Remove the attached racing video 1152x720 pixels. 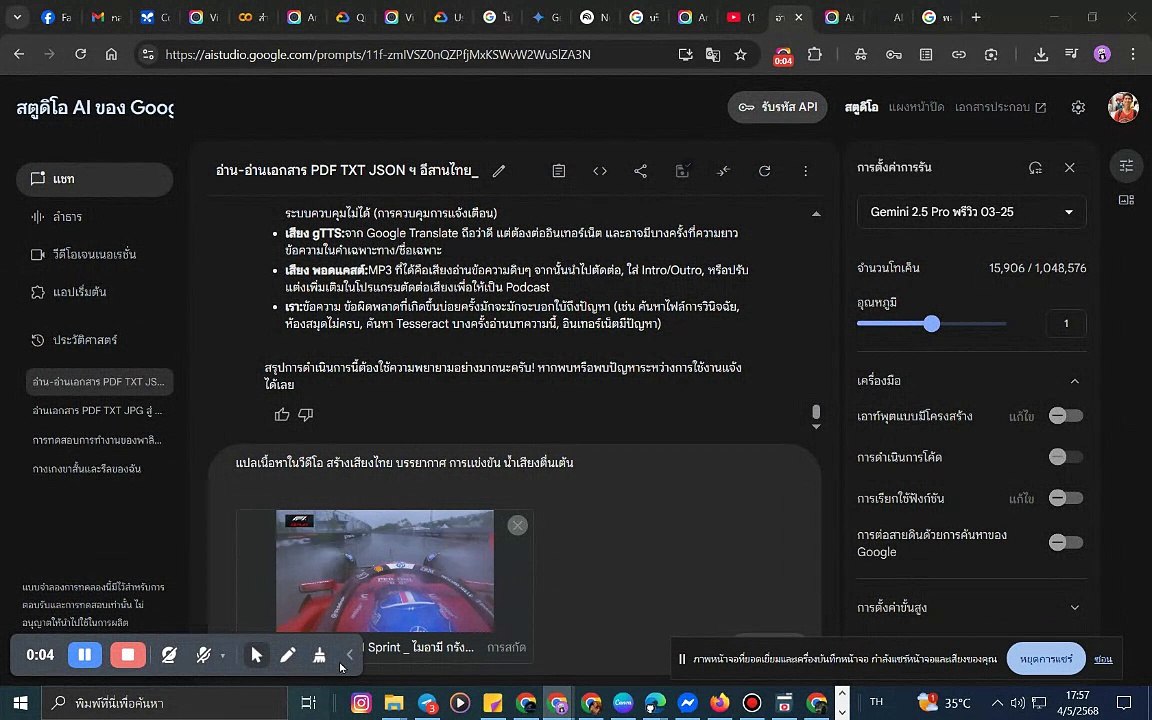pyautogui.click(x=517, y=525)
